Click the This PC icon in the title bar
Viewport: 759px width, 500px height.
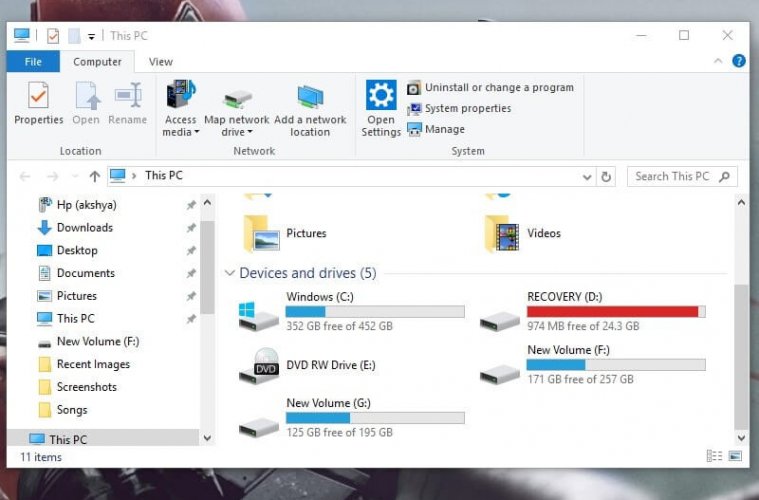(x=21, y=35)
